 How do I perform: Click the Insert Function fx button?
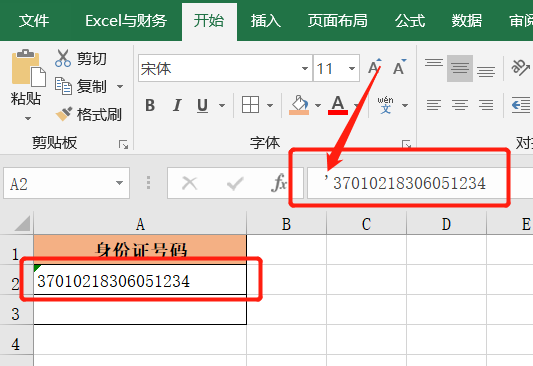click(279, 184)
